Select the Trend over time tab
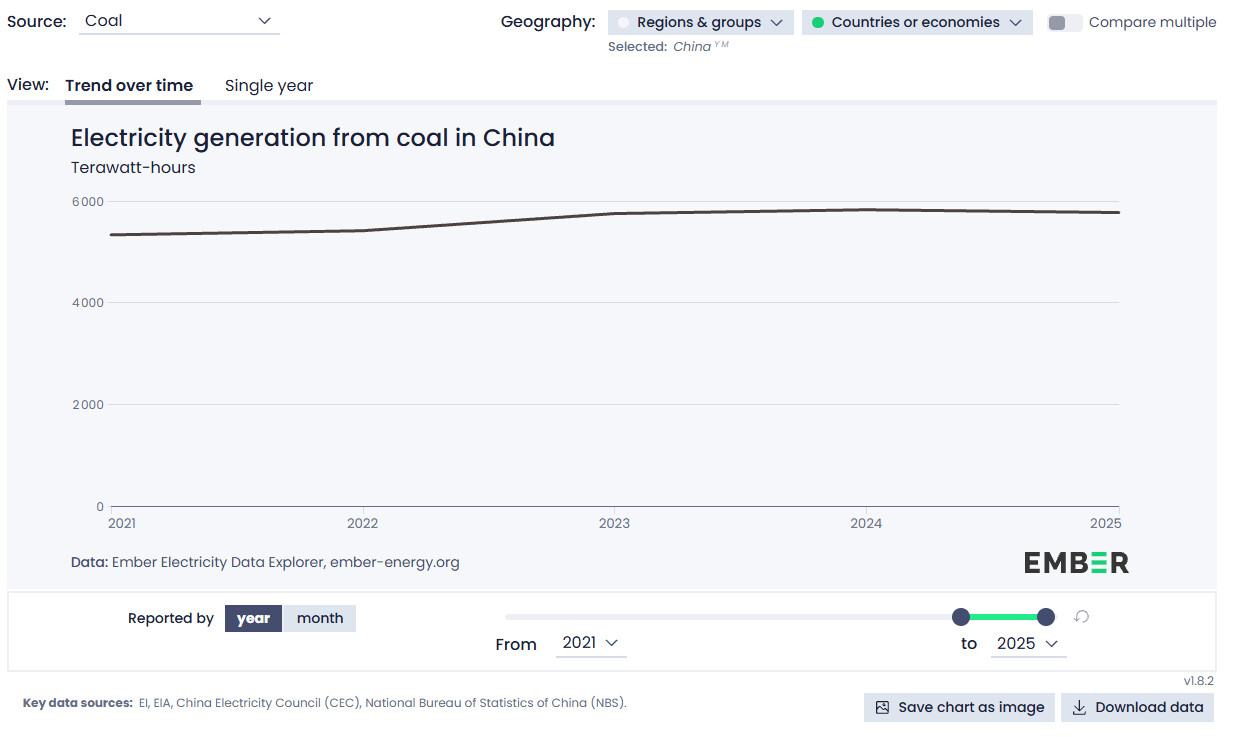 pos(129,86)
